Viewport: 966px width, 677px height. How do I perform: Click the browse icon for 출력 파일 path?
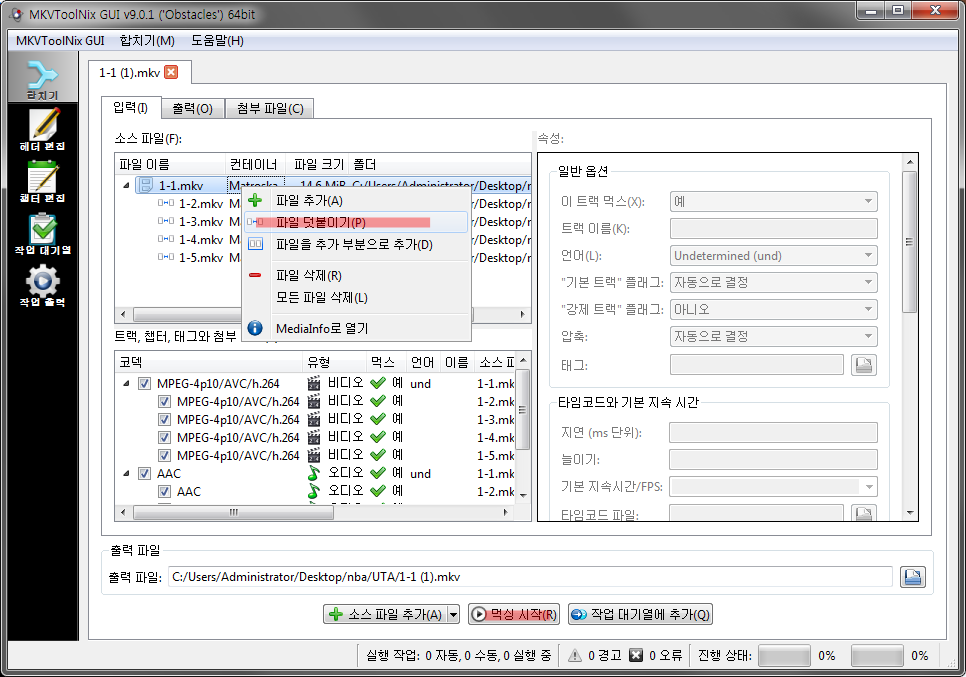click(x=912, y=577)
